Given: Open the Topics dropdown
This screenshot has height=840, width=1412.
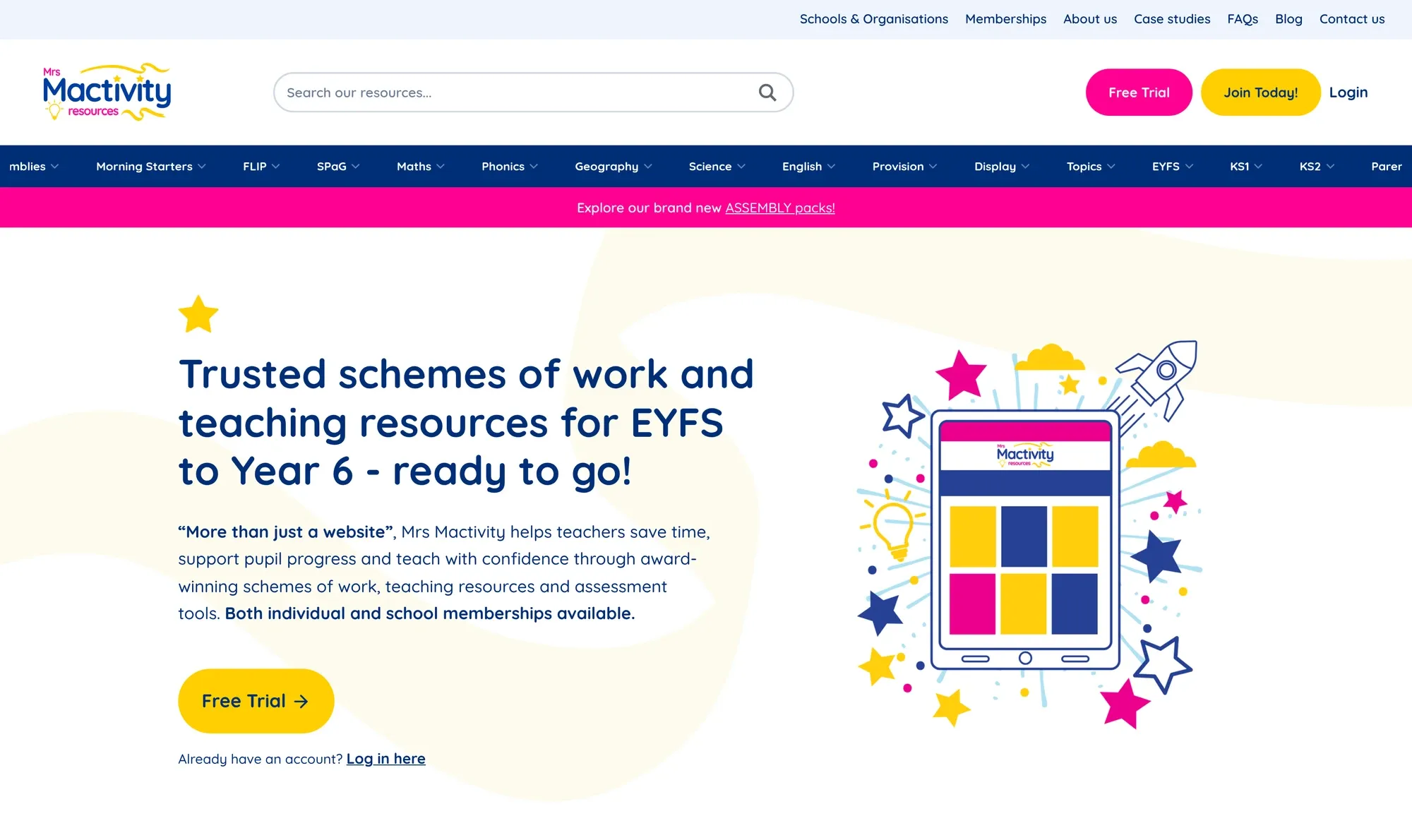Looking at the screenshot, I should [1091, 167].
